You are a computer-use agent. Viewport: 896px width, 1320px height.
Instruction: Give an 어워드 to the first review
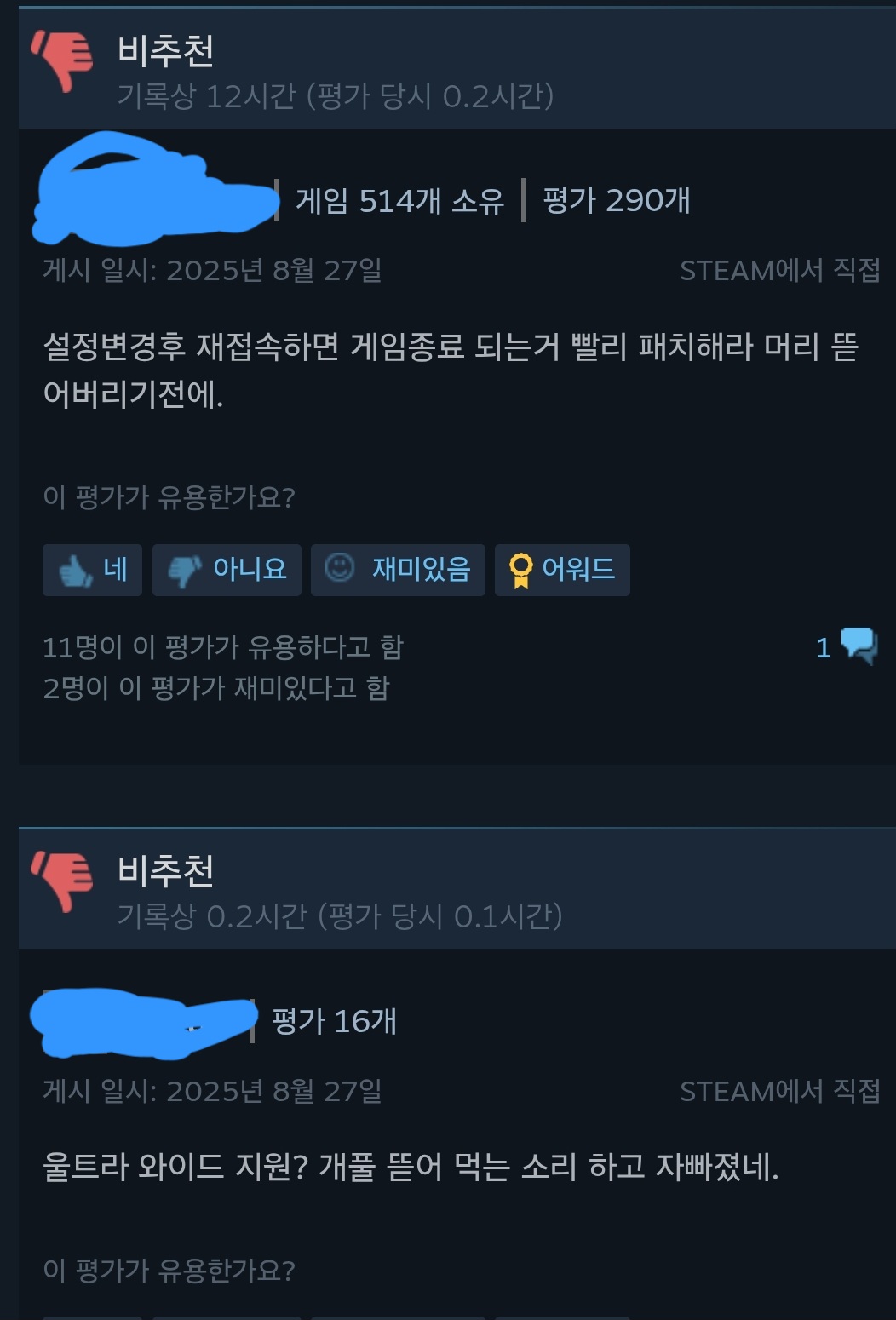[x=562, y=570]
